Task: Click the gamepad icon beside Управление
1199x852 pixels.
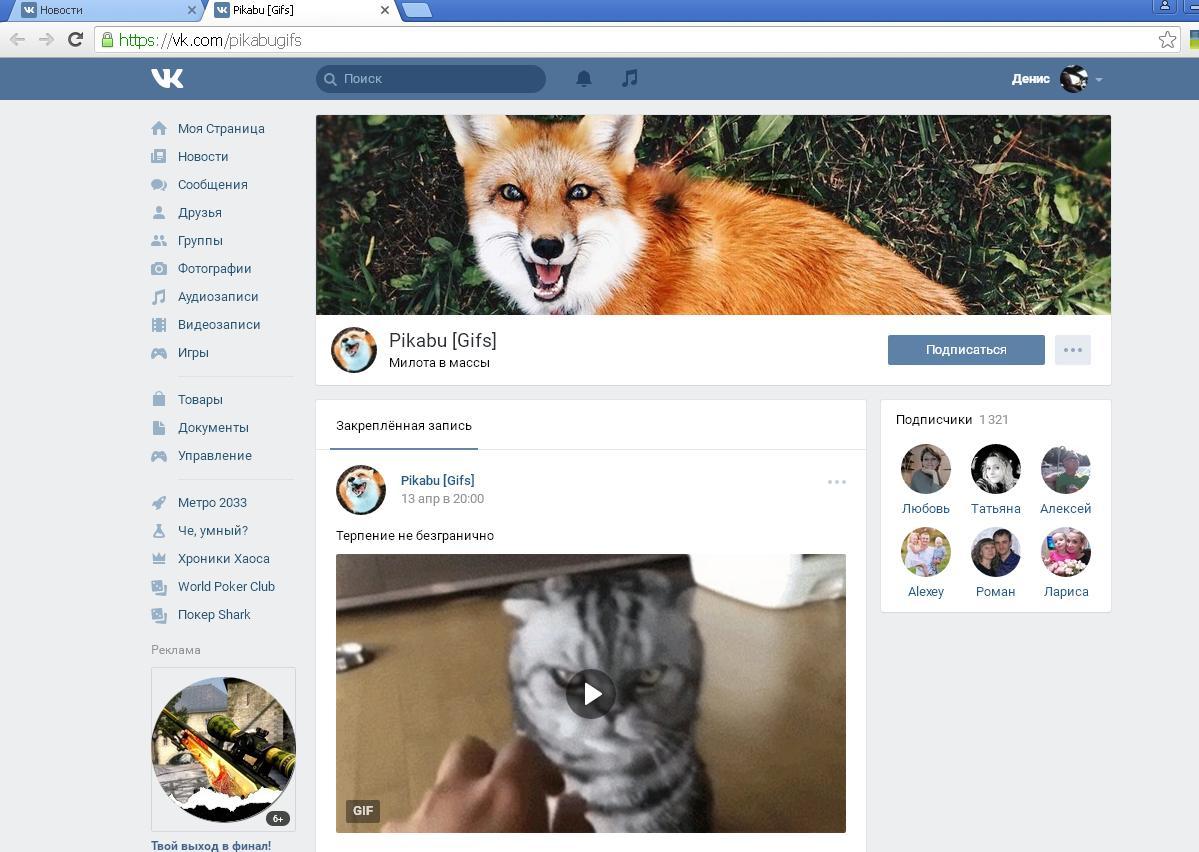Action: coord(158,456)
